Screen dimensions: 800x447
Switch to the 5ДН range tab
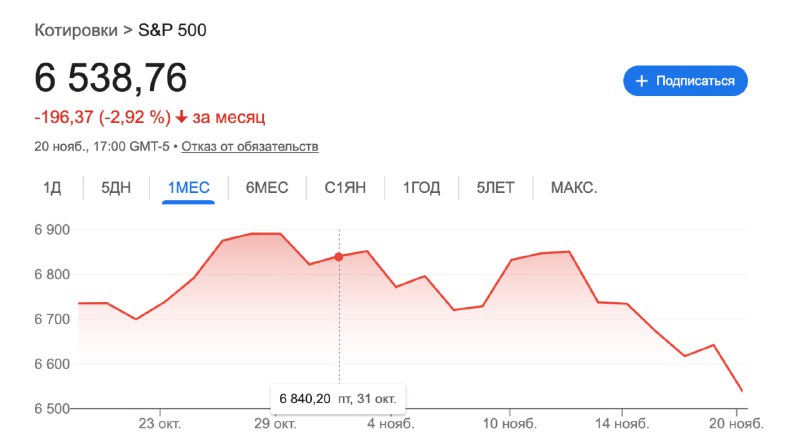[x=116, y=187]
